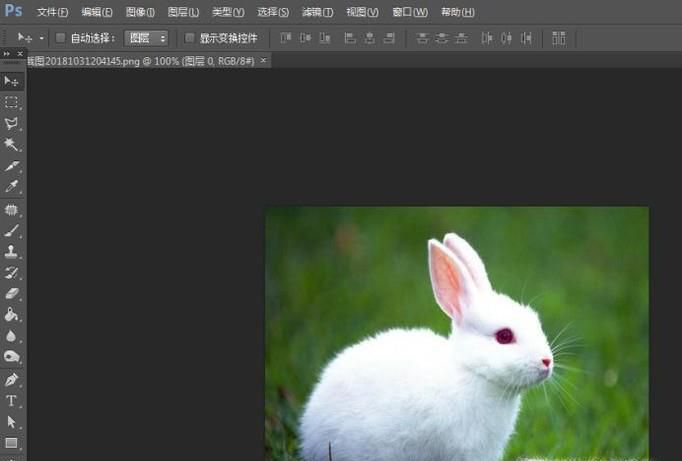Viewport: 682px width, 461px height.
Task: Click the white rabbit's red eye on canvas
Action: [504, 336]
